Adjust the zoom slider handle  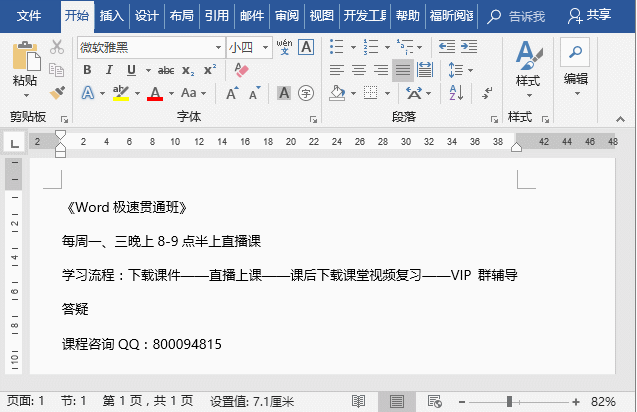pos(509,402)
